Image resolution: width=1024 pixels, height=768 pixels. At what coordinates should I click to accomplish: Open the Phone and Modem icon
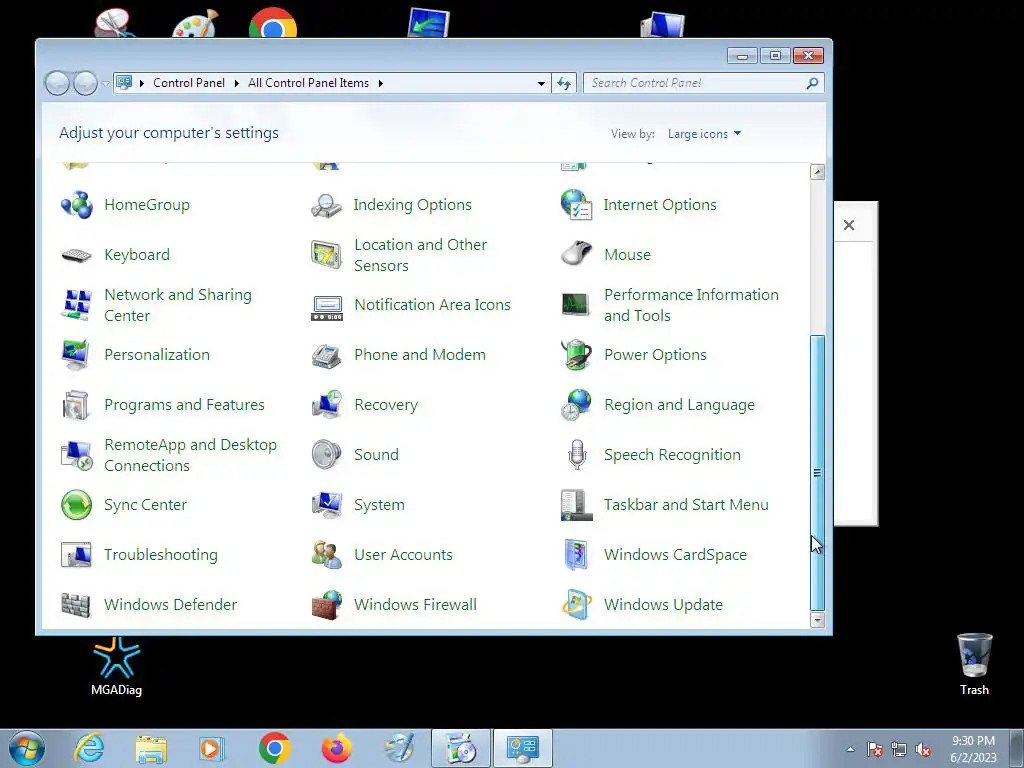(327, 356)
